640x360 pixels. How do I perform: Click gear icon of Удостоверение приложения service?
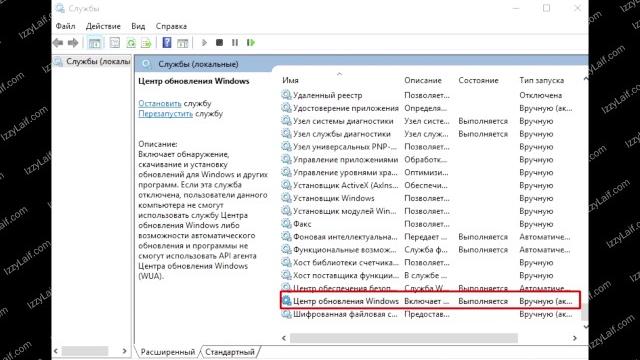(286, 108)
